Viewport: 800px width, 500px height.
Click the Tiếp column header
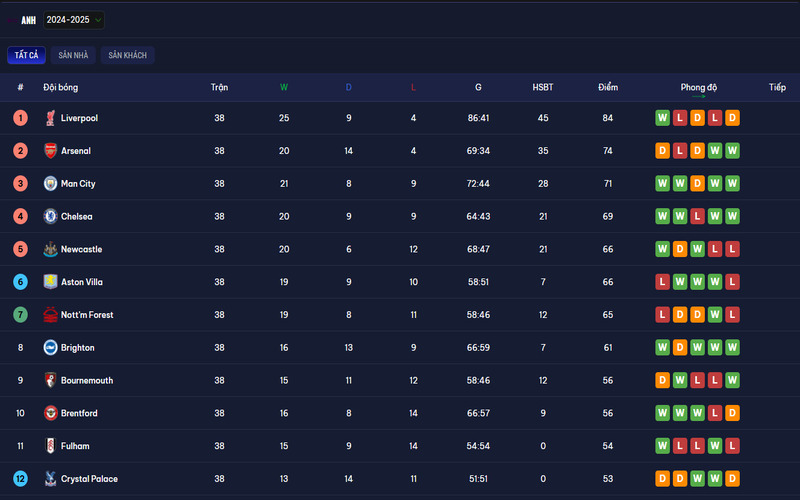pyautogui.click(x=777, y=87)
